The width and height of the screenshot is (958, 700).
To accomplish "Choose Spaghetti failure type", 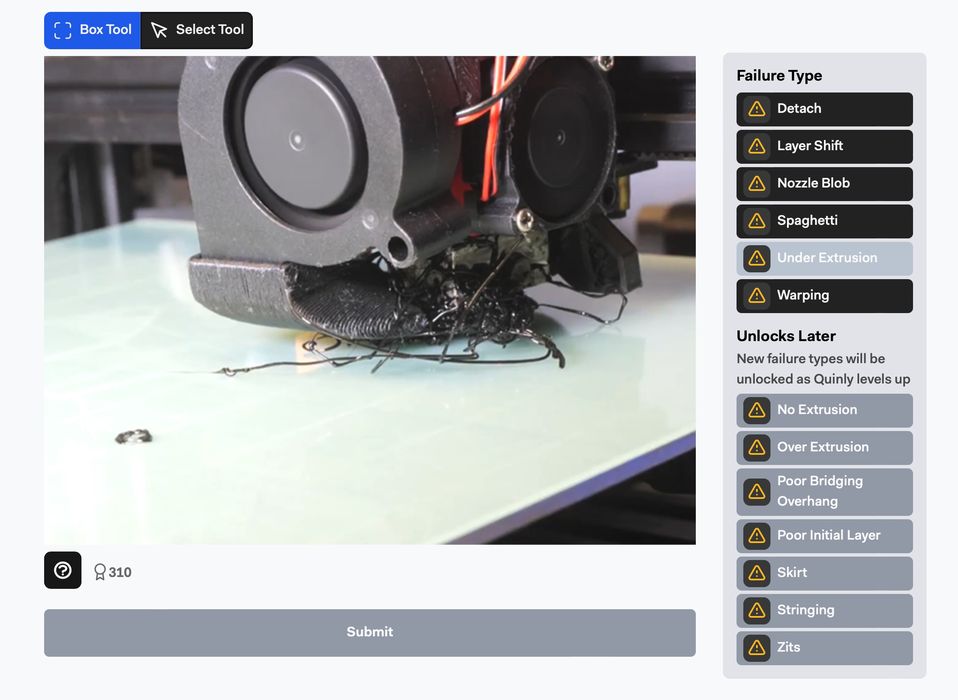I will (824, 221).
